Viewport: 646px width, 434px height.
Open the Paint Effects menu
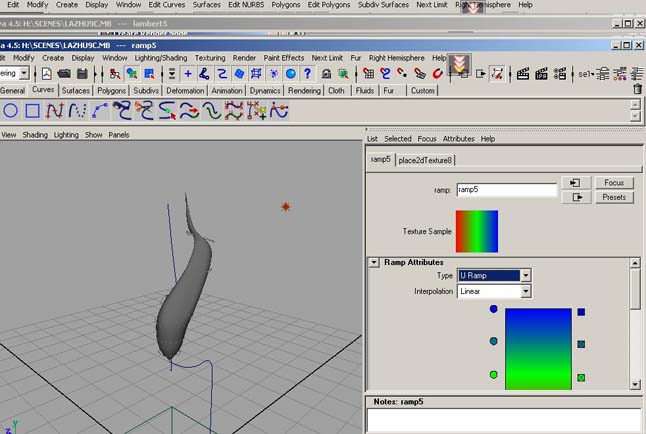(284, 58)
